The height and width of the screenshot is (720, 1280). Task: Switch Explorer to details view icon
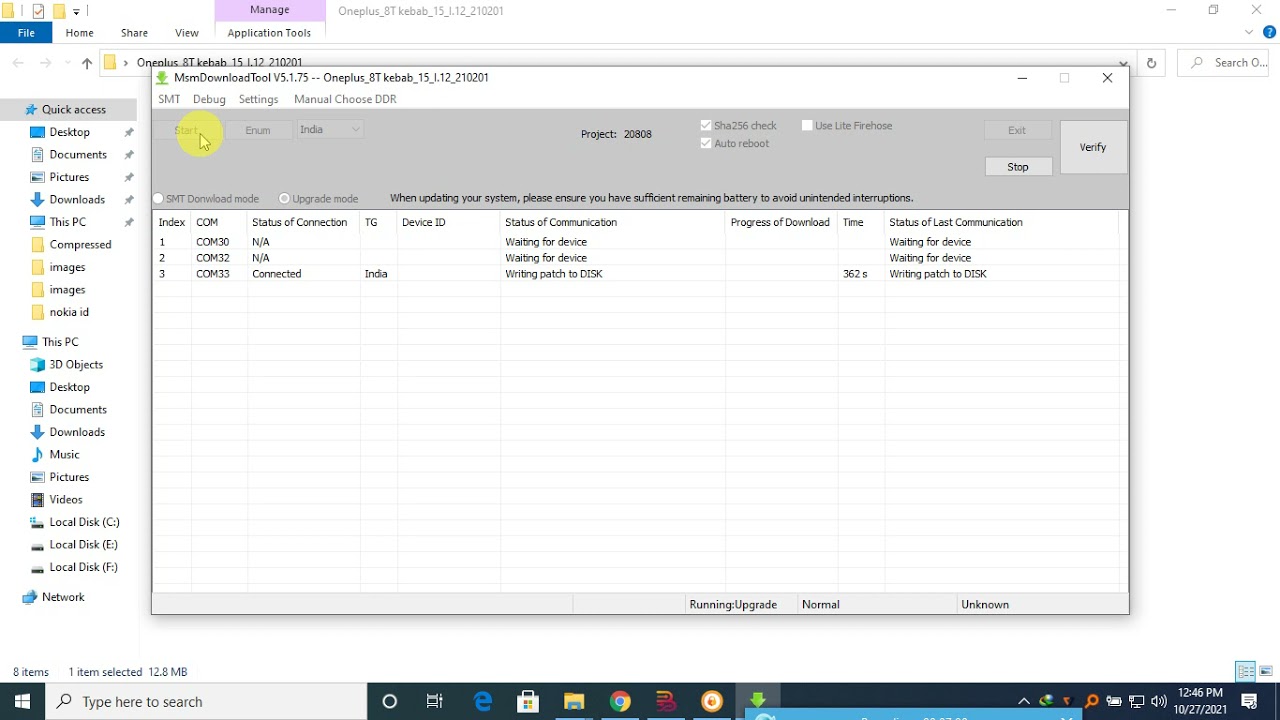1246,671
